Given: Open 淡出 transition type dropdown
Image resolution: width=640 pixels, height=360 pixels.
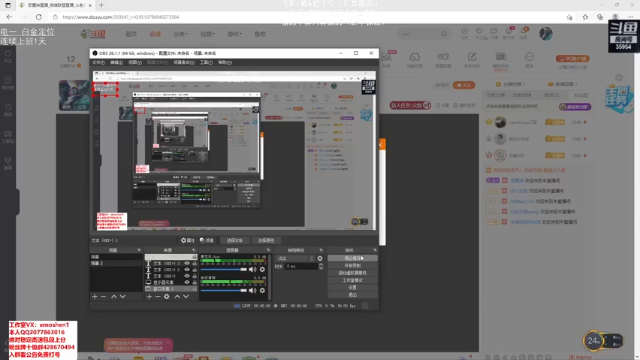Looking at the screenshot, I should pos(296,258).
